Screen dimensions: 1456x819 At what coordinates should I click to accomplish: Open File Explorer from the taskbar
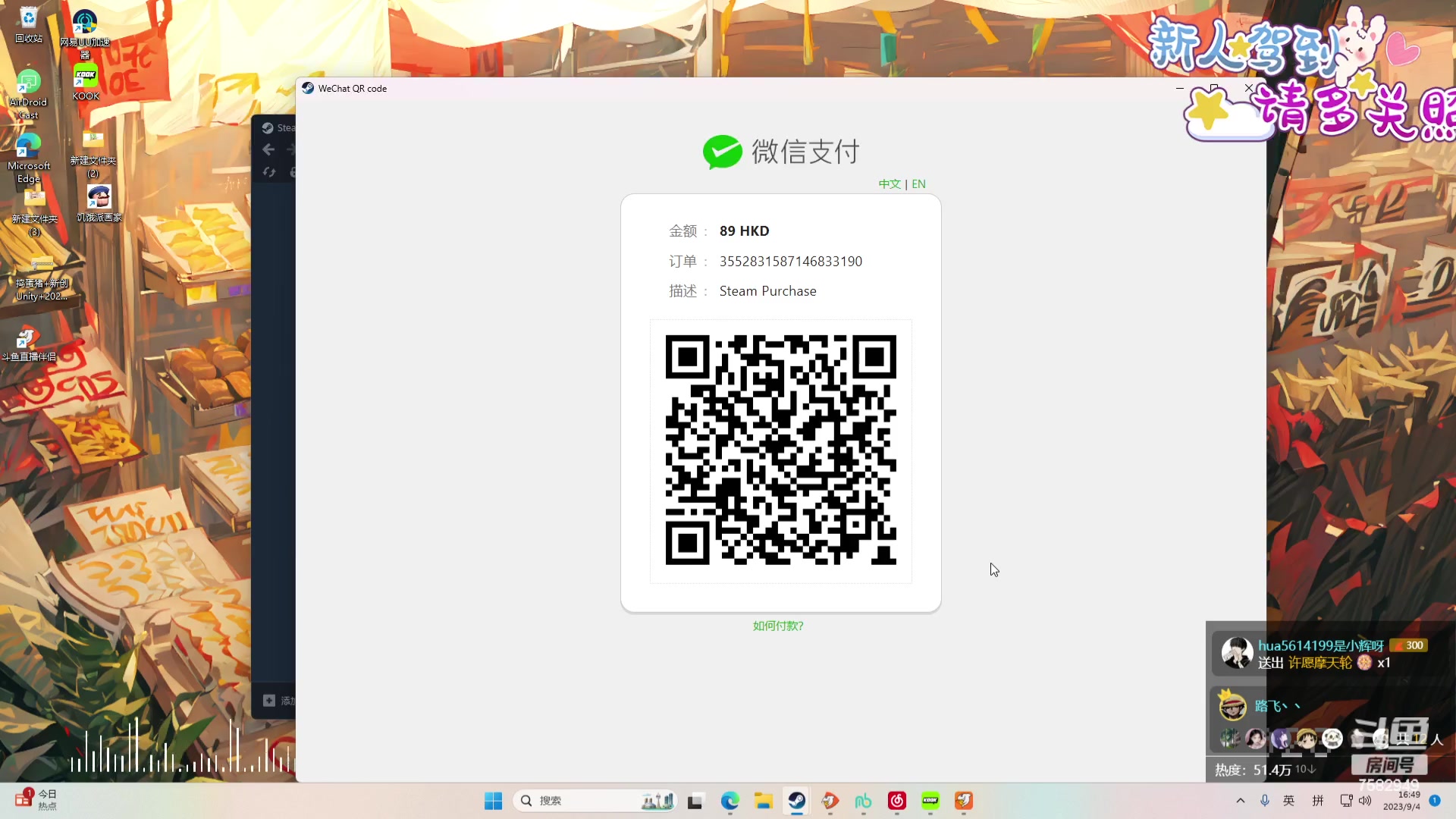[763, 801]
